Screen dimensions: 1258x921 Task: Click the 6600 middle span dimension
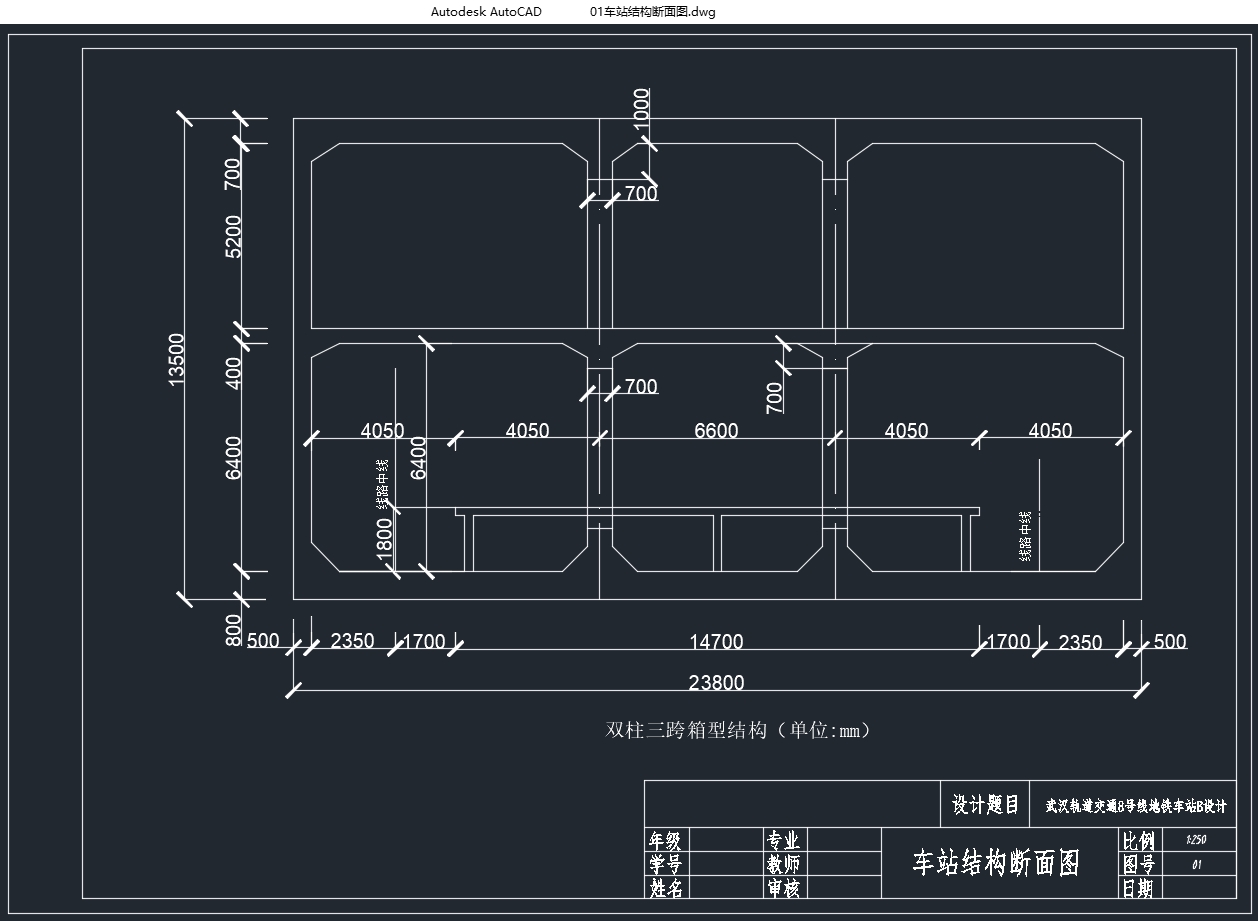pyautogui.click(x=716, y=431)
